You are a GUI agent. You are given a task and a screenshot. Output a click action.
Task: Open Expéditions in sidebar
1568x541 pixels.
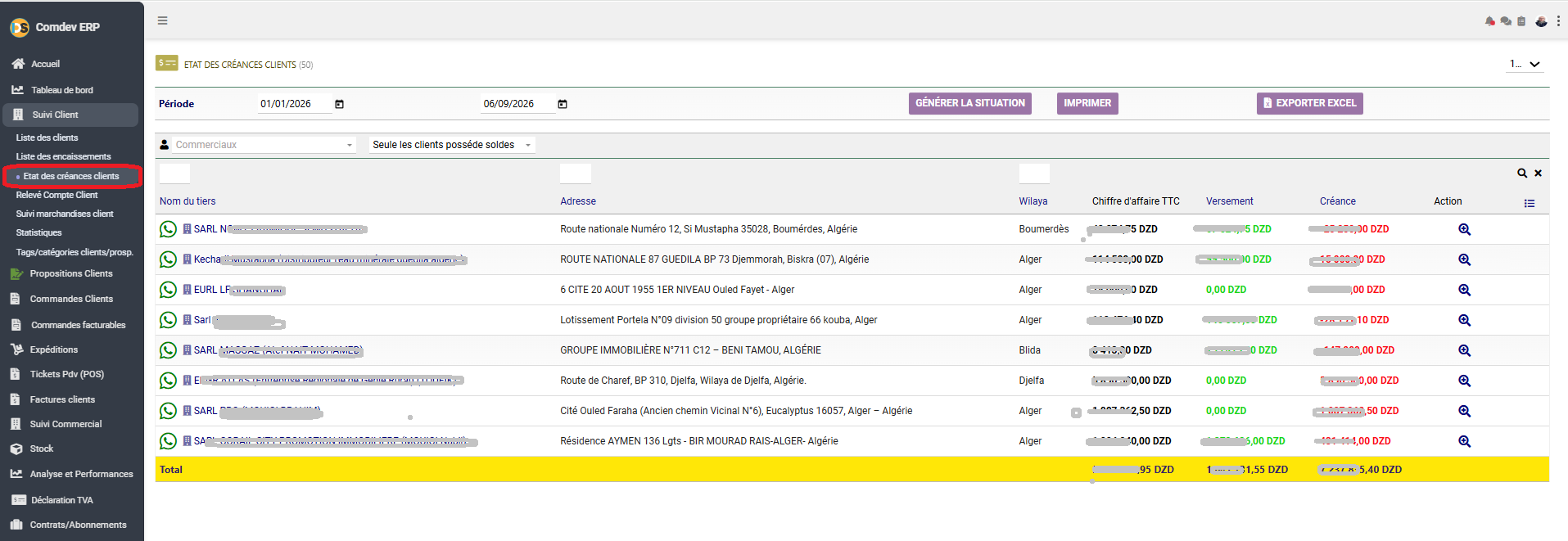pyautogui.click(x=54, y=349)
